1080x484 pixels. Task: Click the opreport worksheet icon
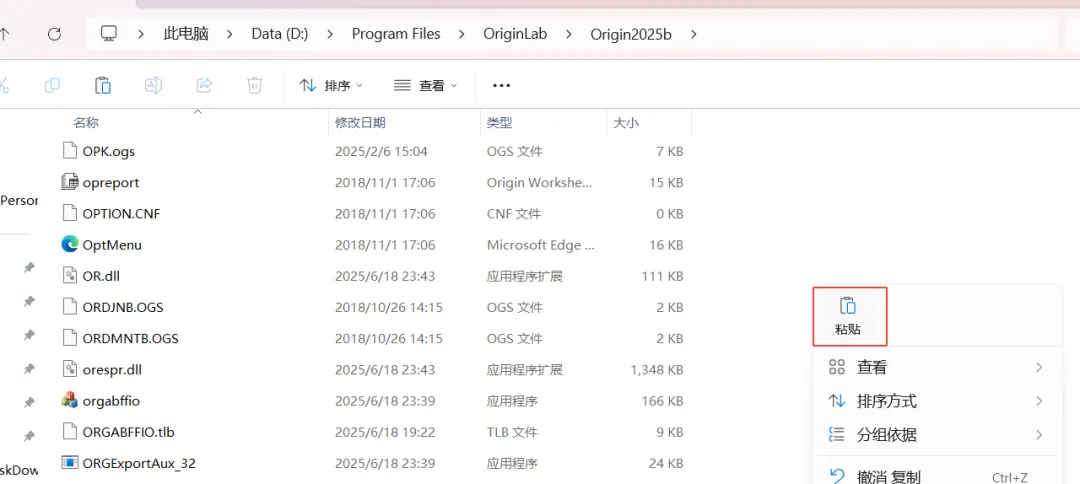tap(69, 182)
